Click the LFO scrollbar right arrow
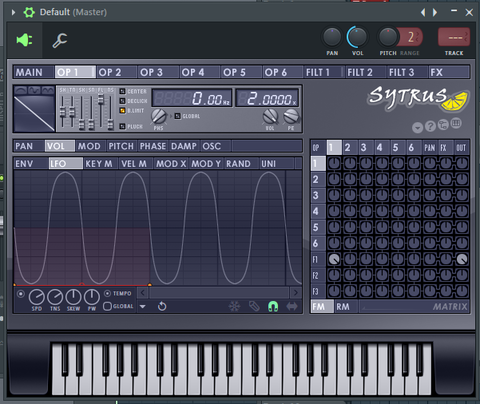480x404 pixels. click(295, 293)
